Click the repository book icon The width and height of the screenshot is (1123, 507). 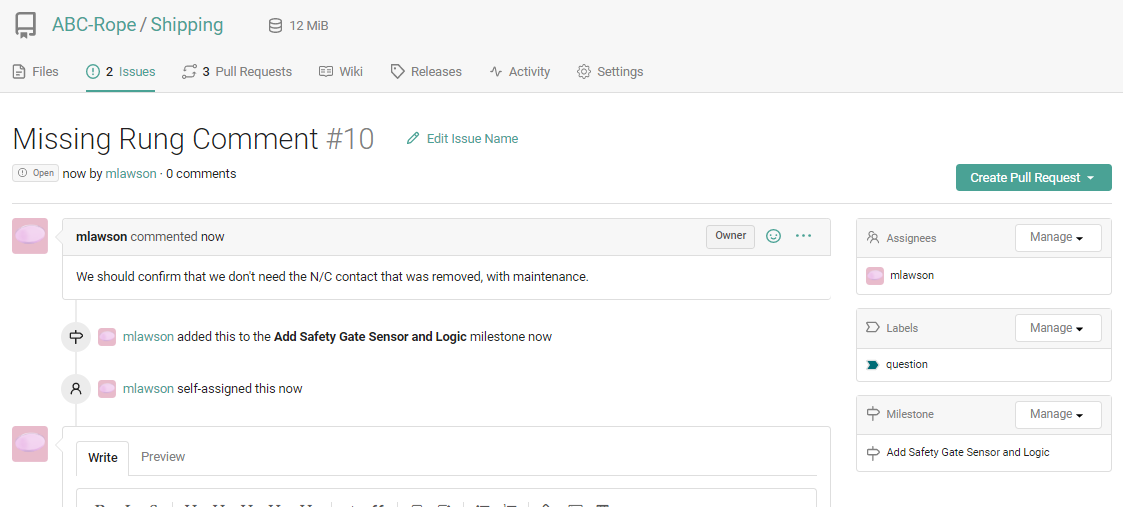pyautogui.click(x=26, y=25)
